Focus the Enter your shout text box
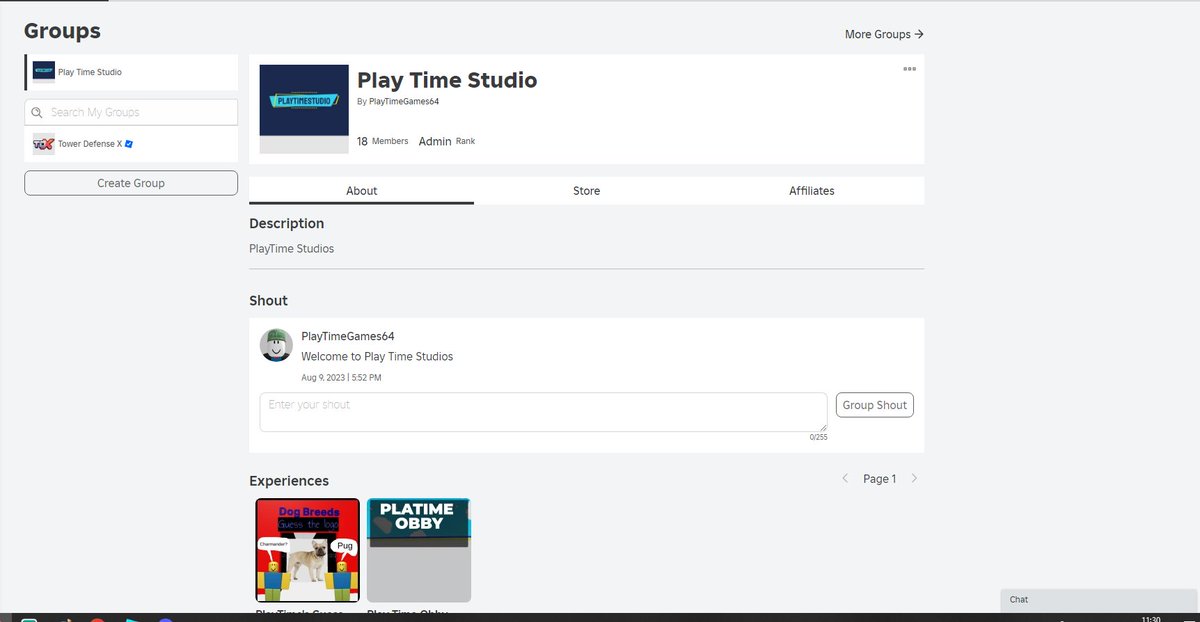The image size is (1200, 622). point(543,412)
